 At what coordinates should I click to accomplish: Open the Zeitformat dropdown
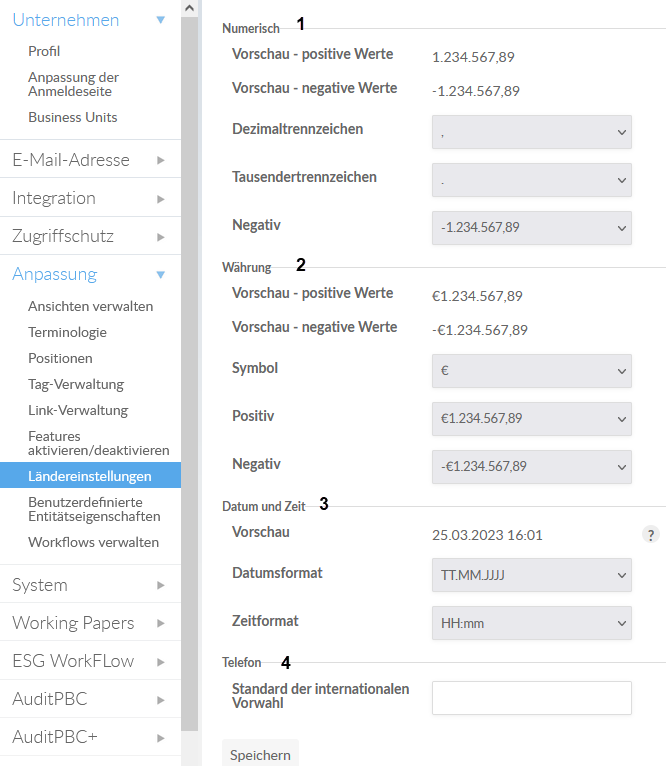coord(532,623)
